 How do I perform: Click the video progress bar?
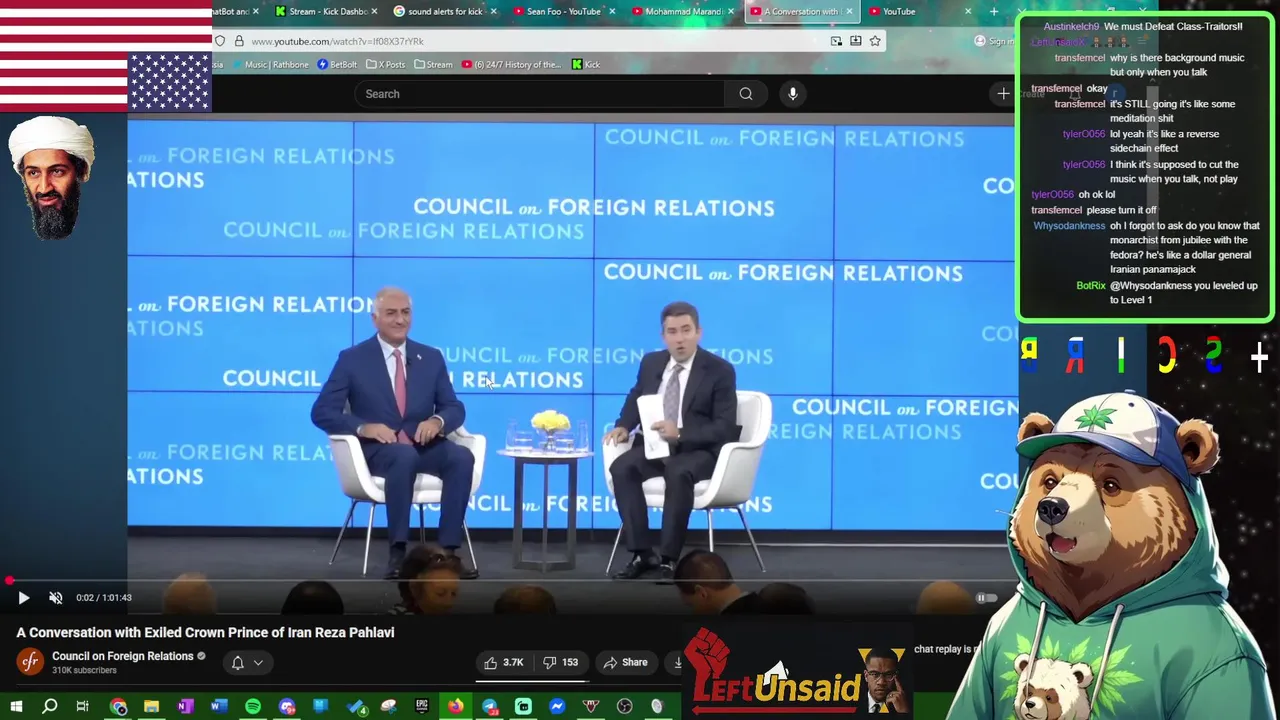click(x=507, y=580)
